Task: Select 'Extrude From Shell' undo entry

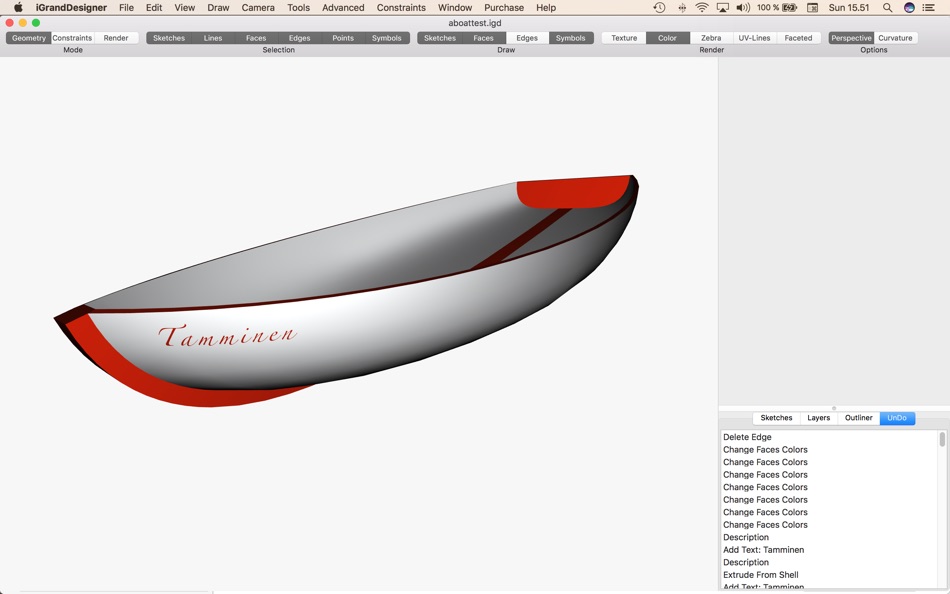Action: [x=829, y=575]
